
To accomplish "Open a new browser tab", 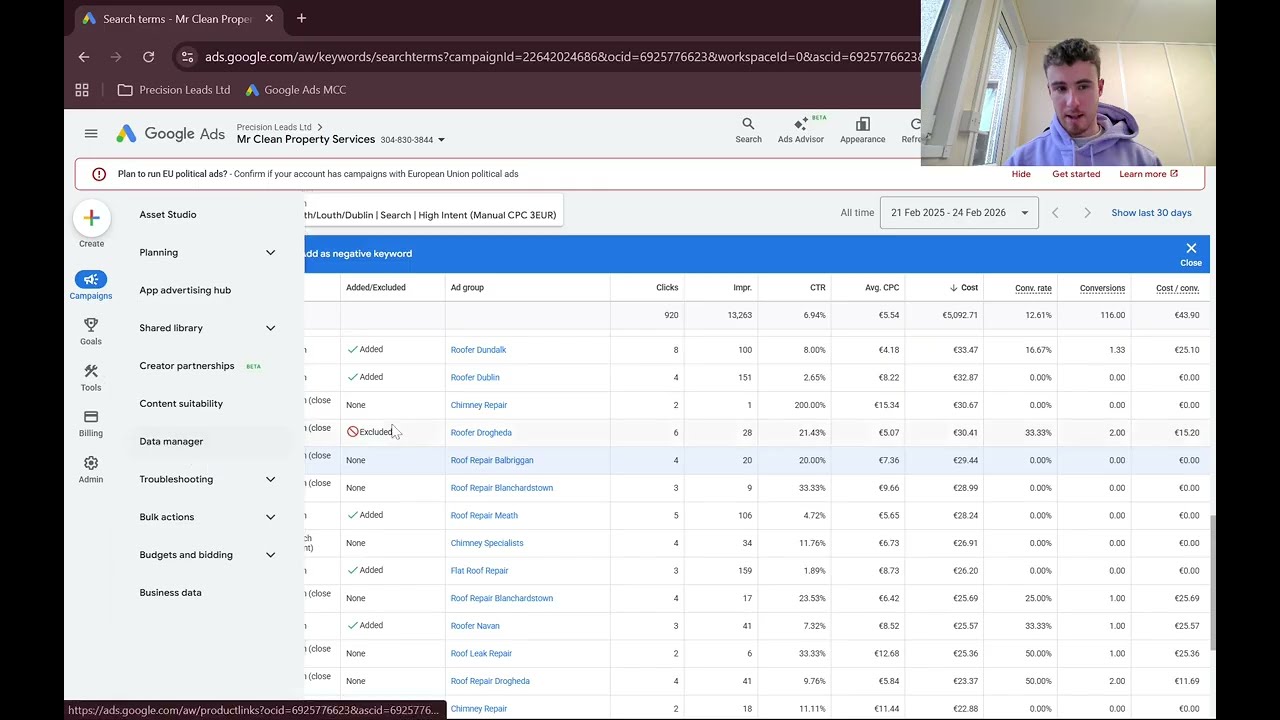I will click(x=301, y=18).
